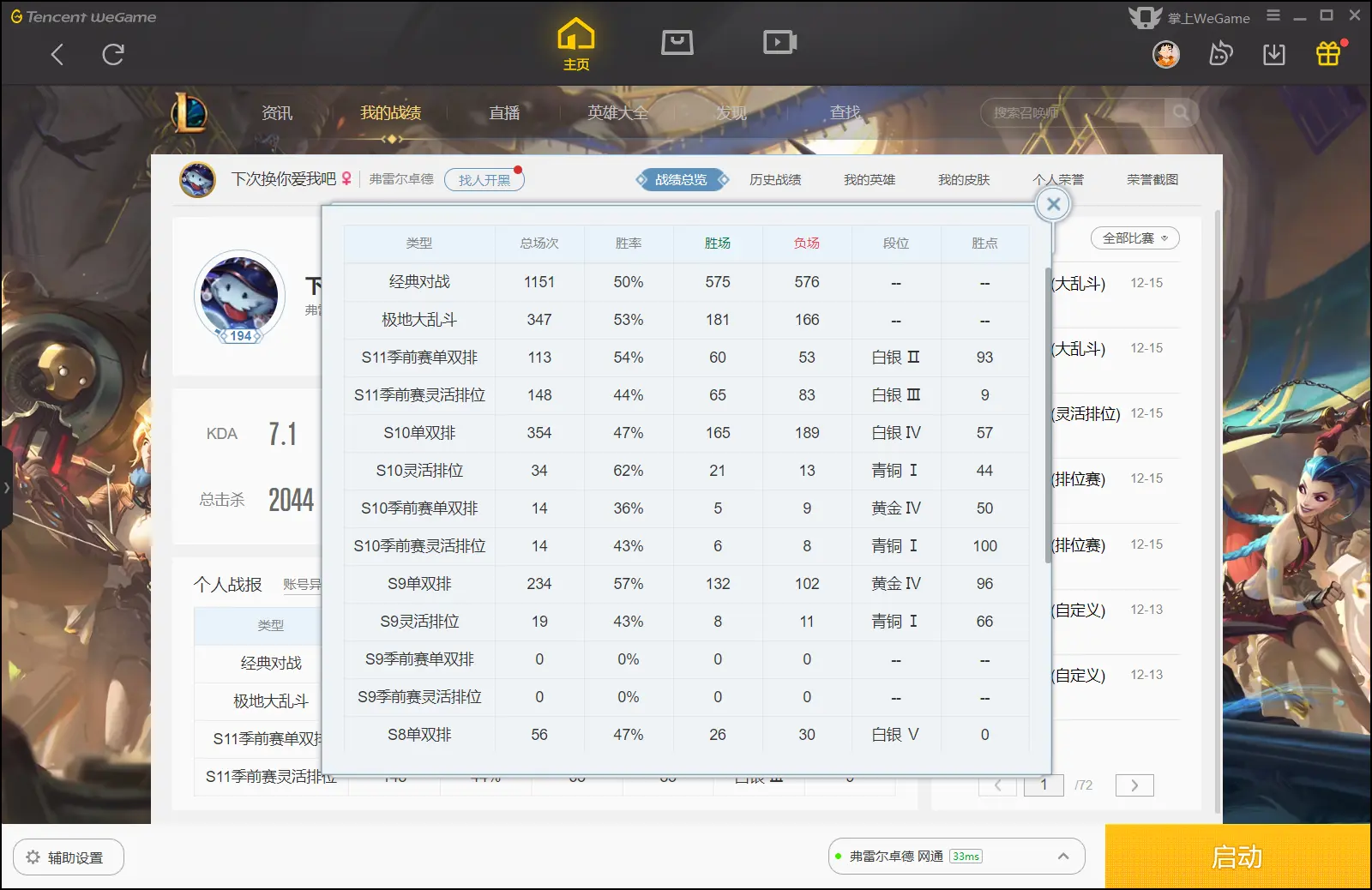Go to previous page of match list
Viewport: 1372px width, 890px height.
coord(997,785)
